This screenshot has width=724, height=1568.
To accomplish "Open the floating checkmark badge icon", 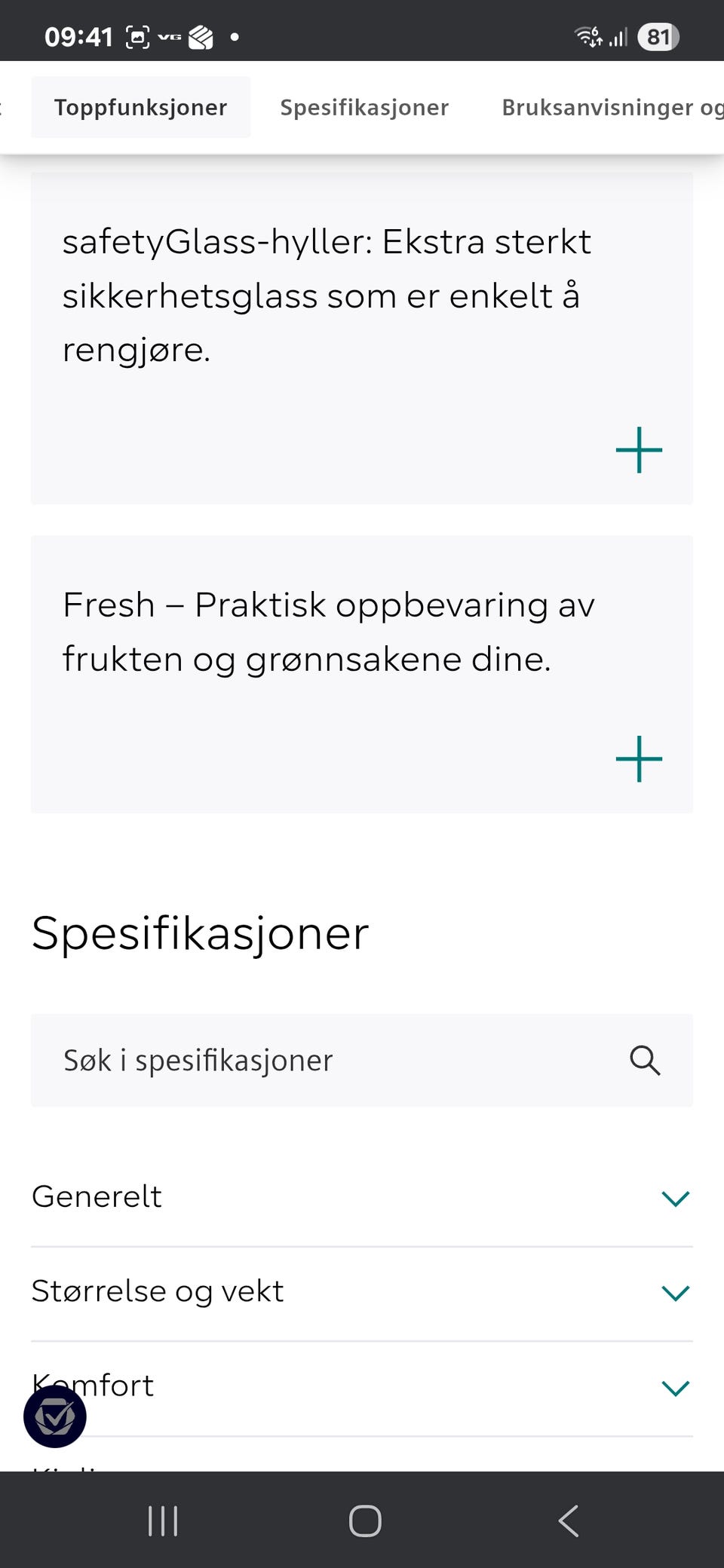I will point(55,1416).
